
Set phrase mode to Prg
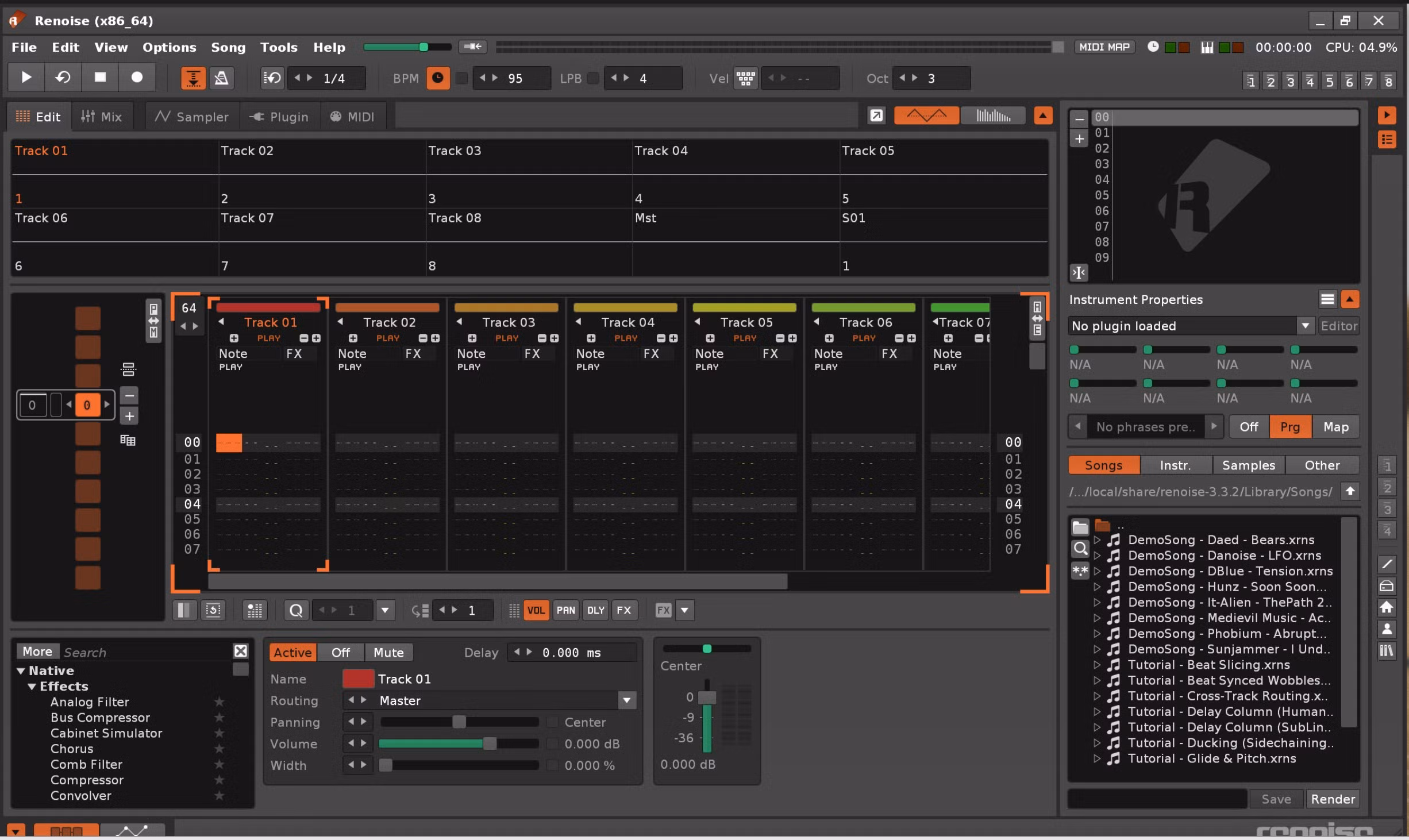click(x=1290, y=427)
